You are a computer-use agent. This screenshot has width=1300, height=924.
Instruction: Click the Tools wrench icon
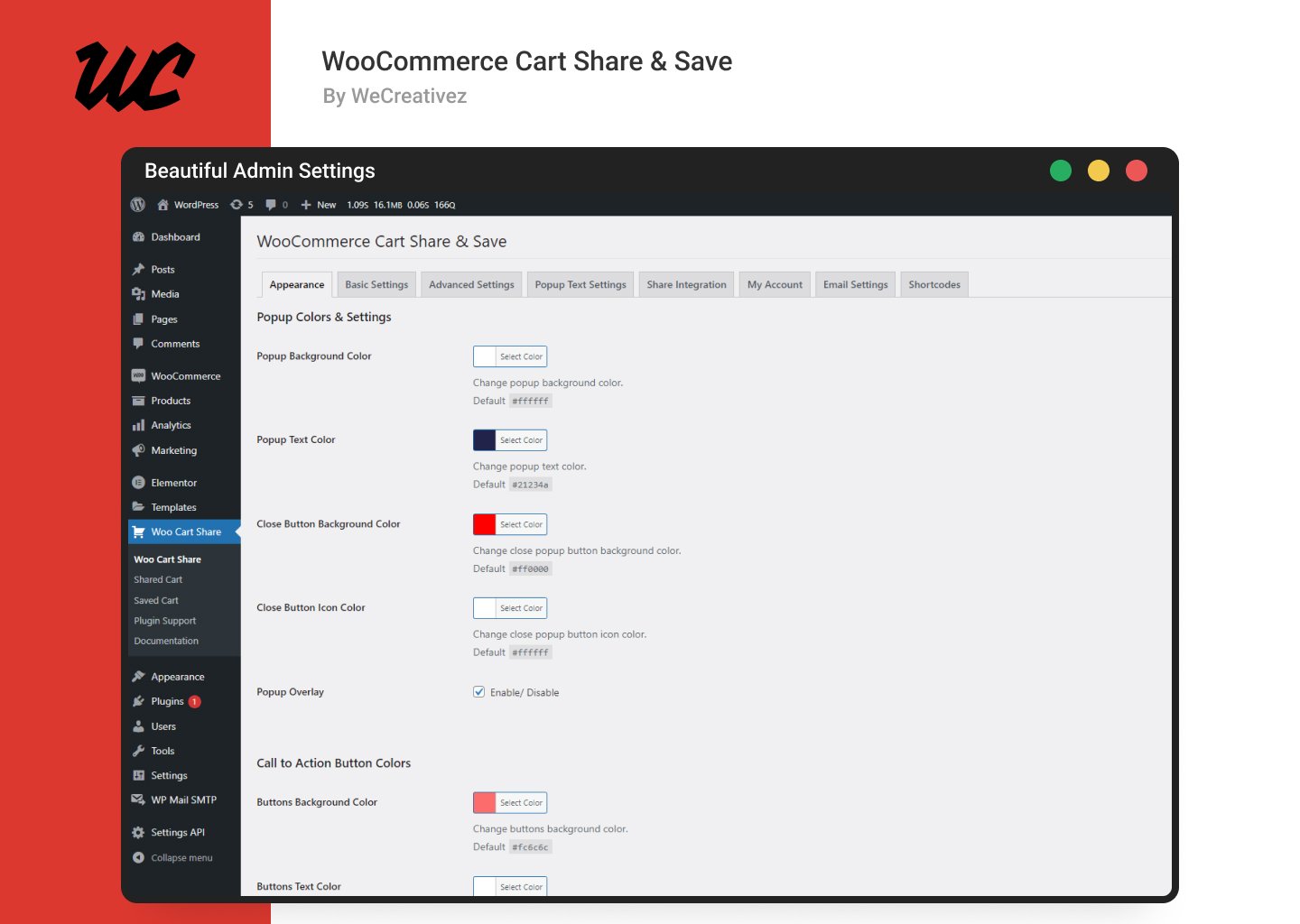point(138,751)
